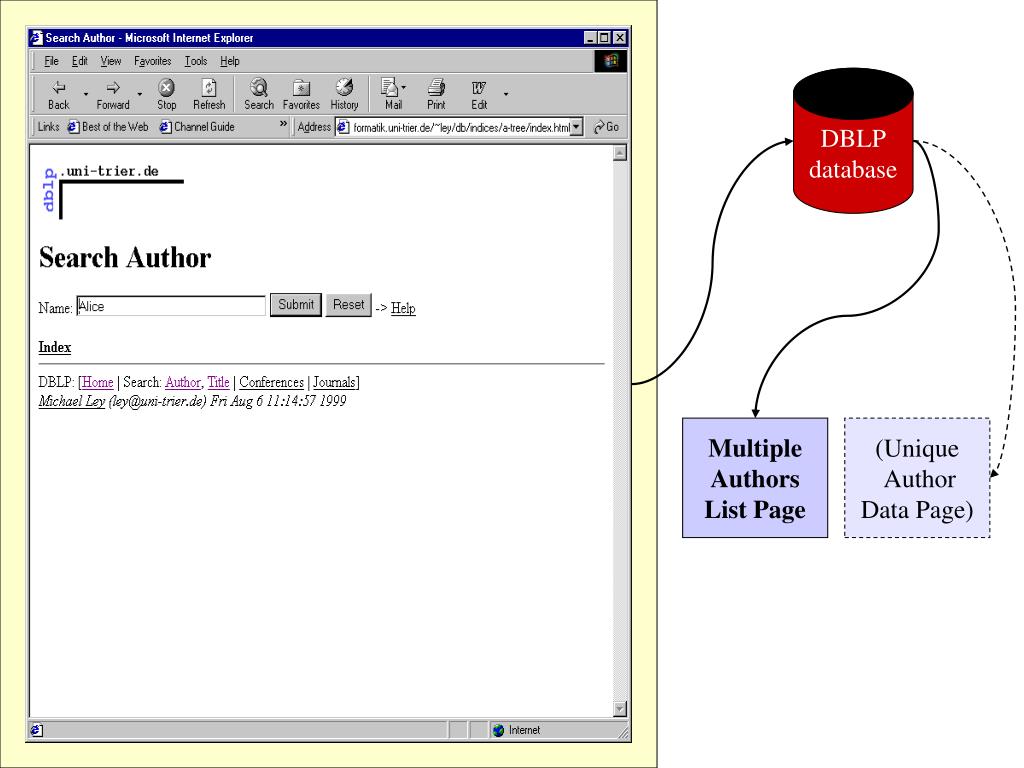Click the Go button beside address bar

606,127
